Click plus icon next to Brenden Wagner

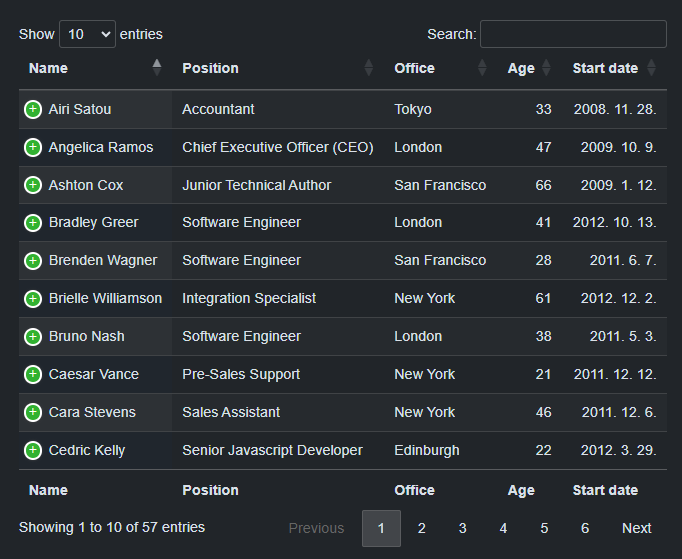[33, 261]
